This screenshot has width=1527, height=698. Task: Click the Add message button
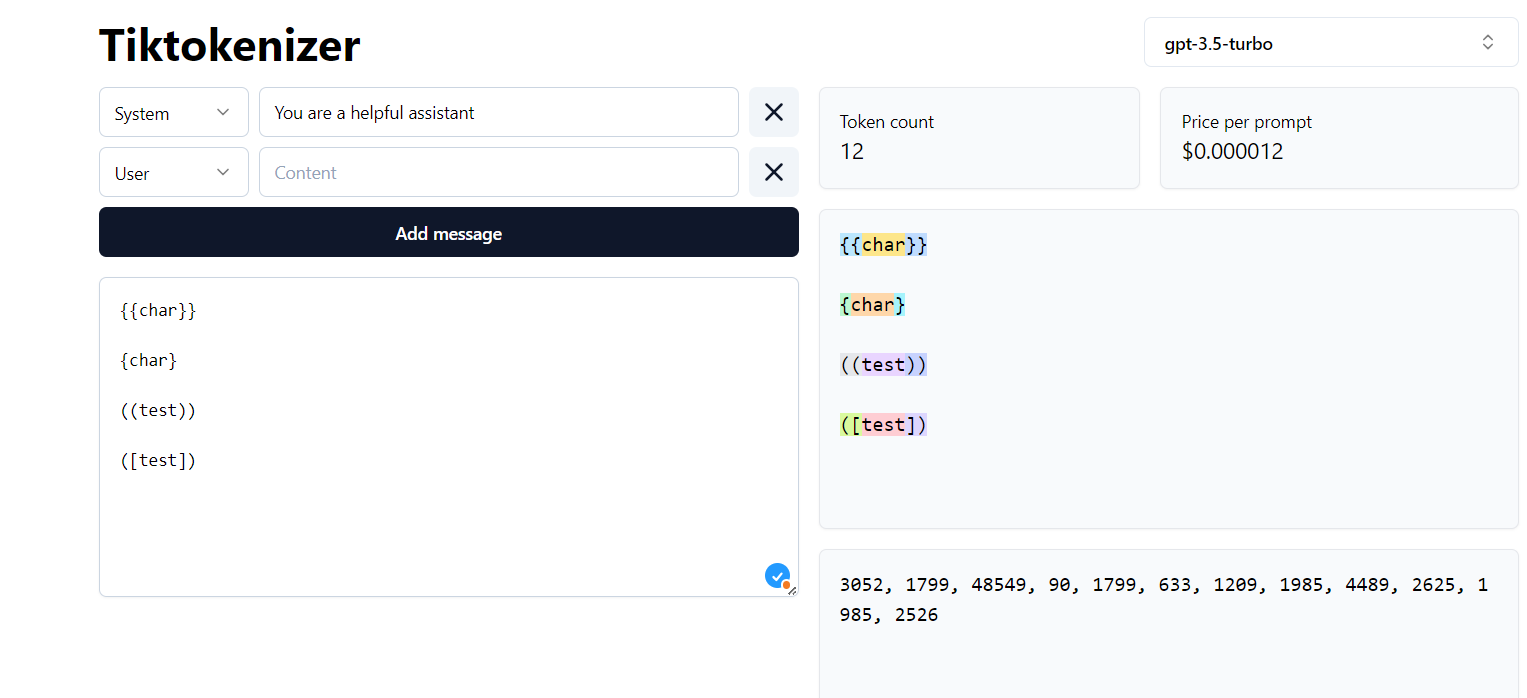(448, 232)
